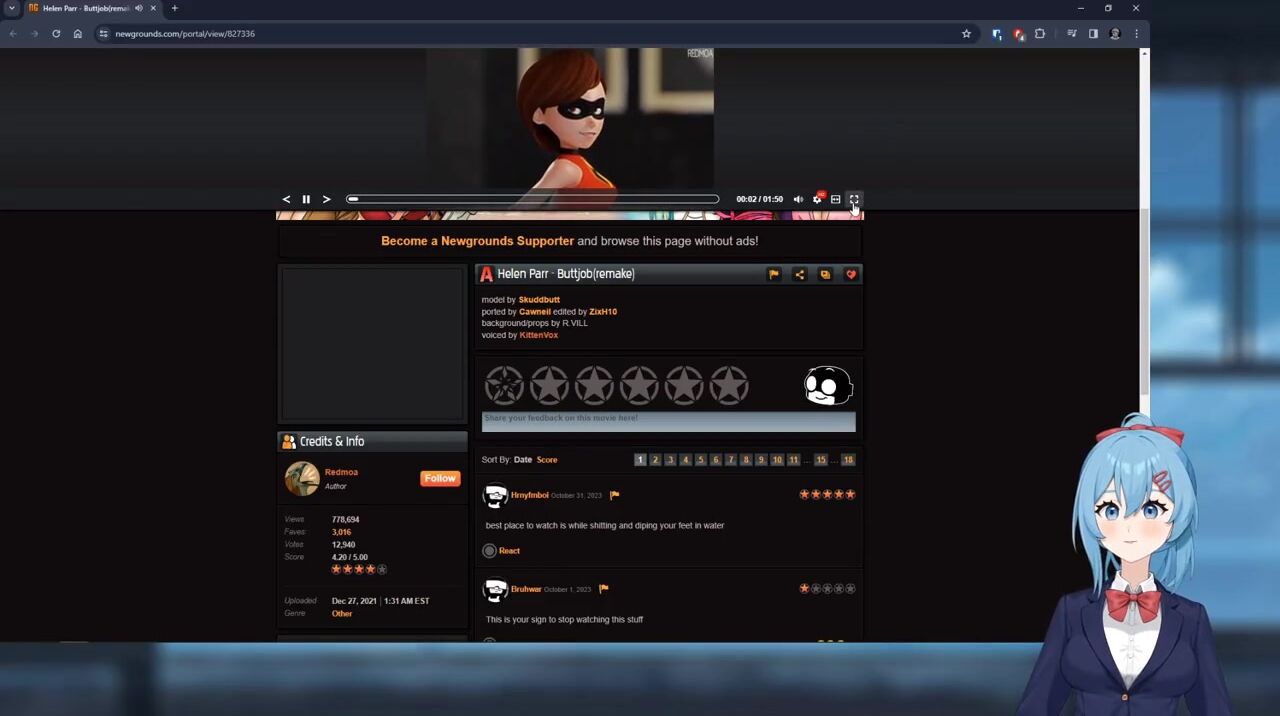Flag Hrnyfmboi's review with the flag icon
This screenshot has width=1280, height=716.
(614, 495)
